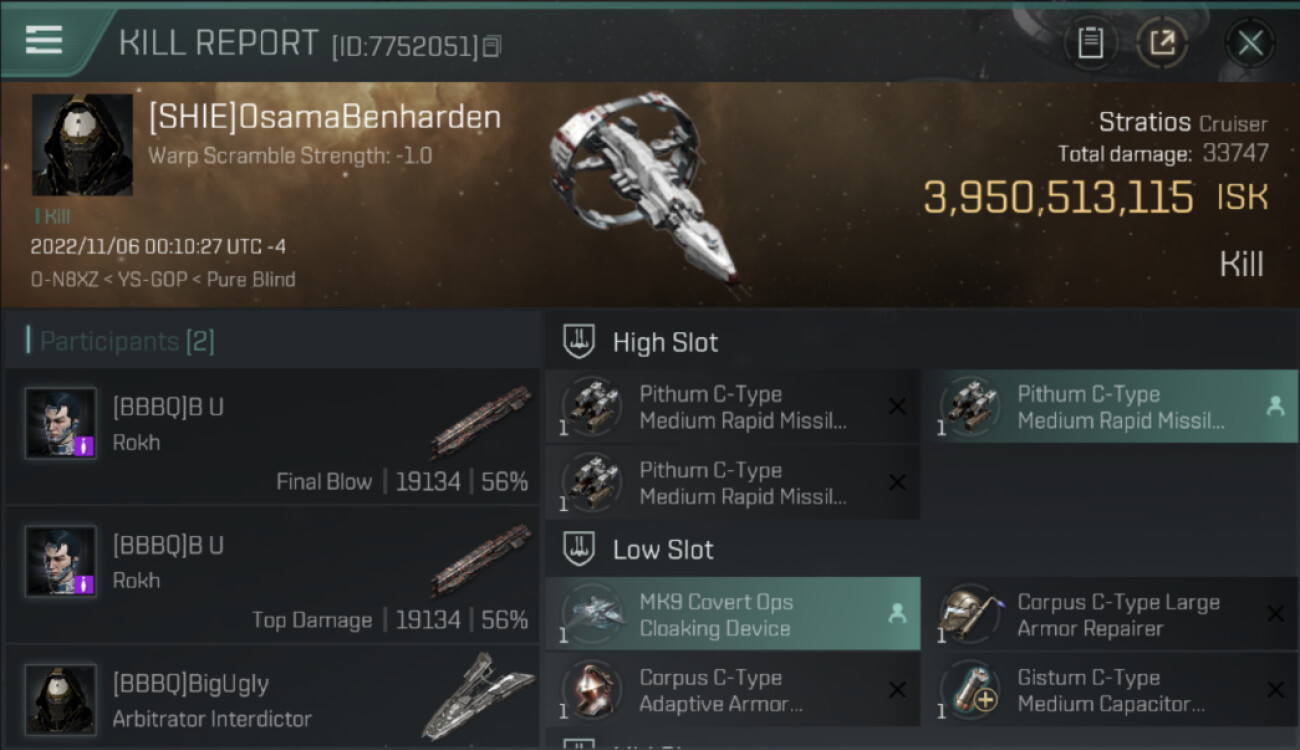The image size is (1300, 750).
Task: Open the Top Damage Rokh participant entry
Action: pos(272,574)
